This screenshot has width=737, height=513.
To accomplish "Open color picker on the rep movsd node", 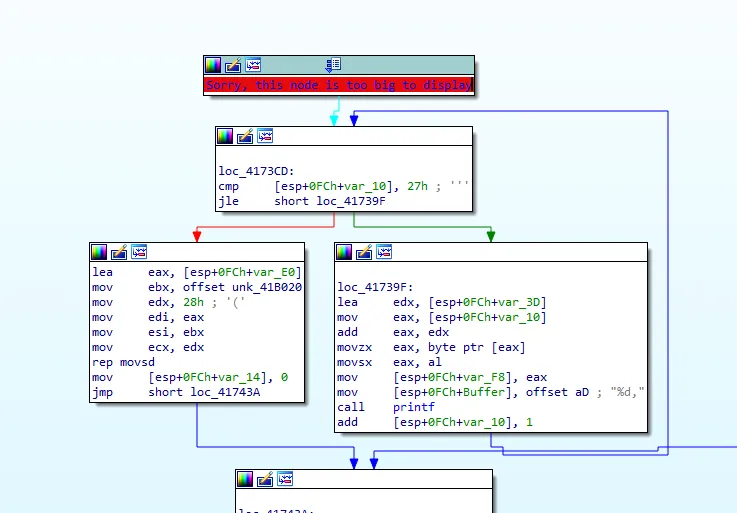I will pos(99,252).
